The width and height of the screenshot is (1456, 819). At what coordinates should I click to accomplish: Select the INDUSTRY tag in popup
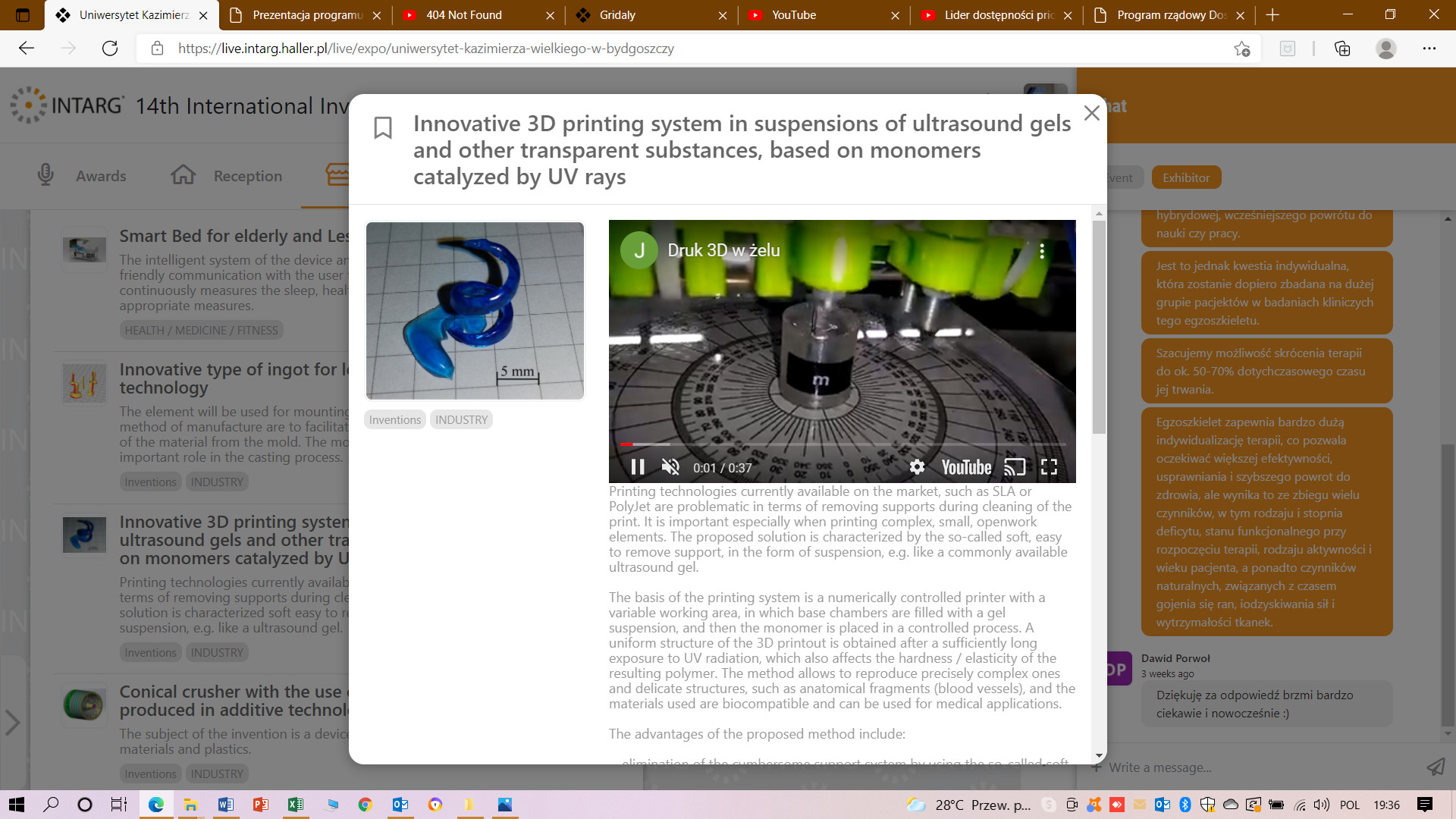tap(461, 420)
